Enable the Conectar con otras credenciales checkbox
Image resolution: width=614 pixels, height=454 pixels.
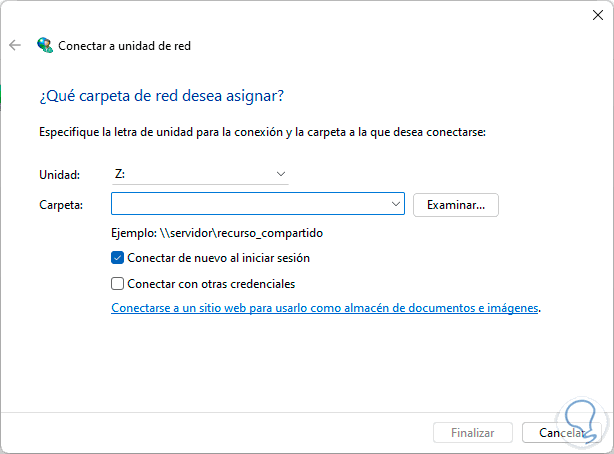[118, 284]
